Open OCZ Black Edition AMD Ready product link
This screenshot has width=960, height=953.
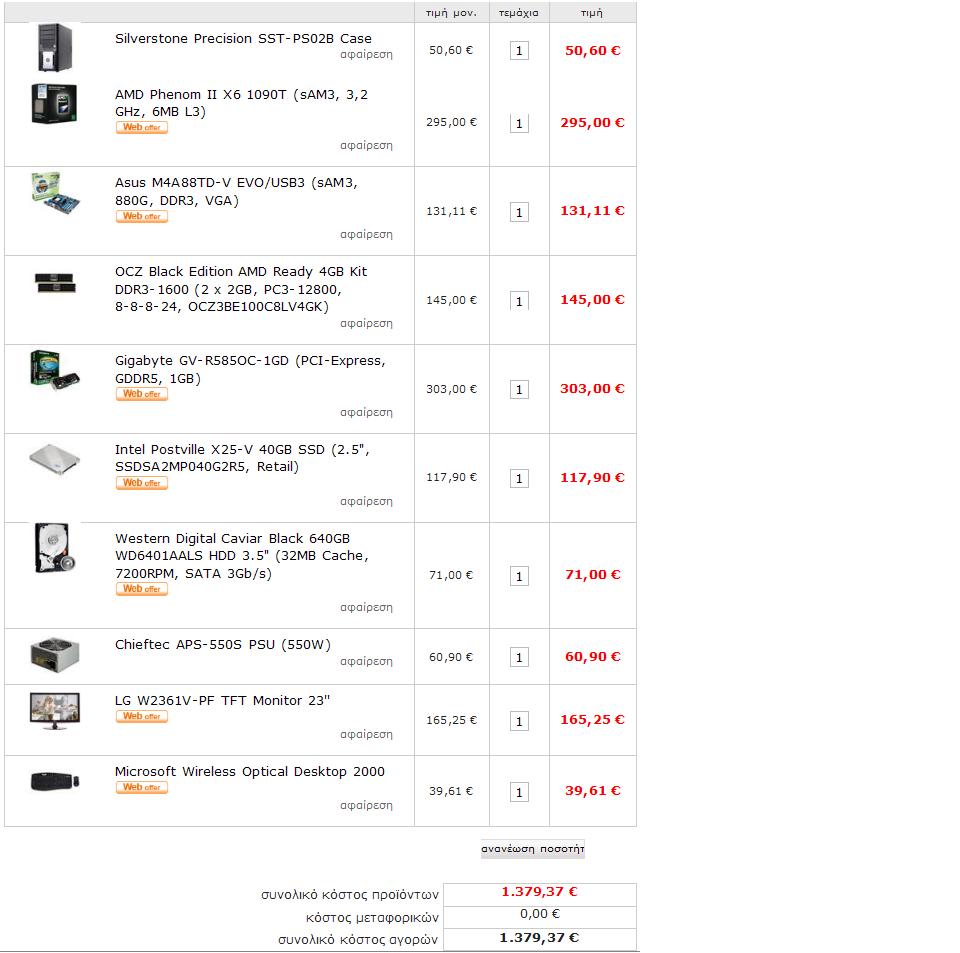tap(241, 289)
